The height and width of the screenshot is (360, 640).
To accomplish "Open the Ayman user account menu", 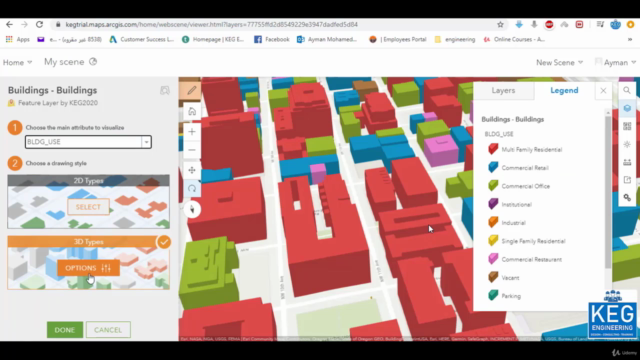I will click(x=616, y=62).
